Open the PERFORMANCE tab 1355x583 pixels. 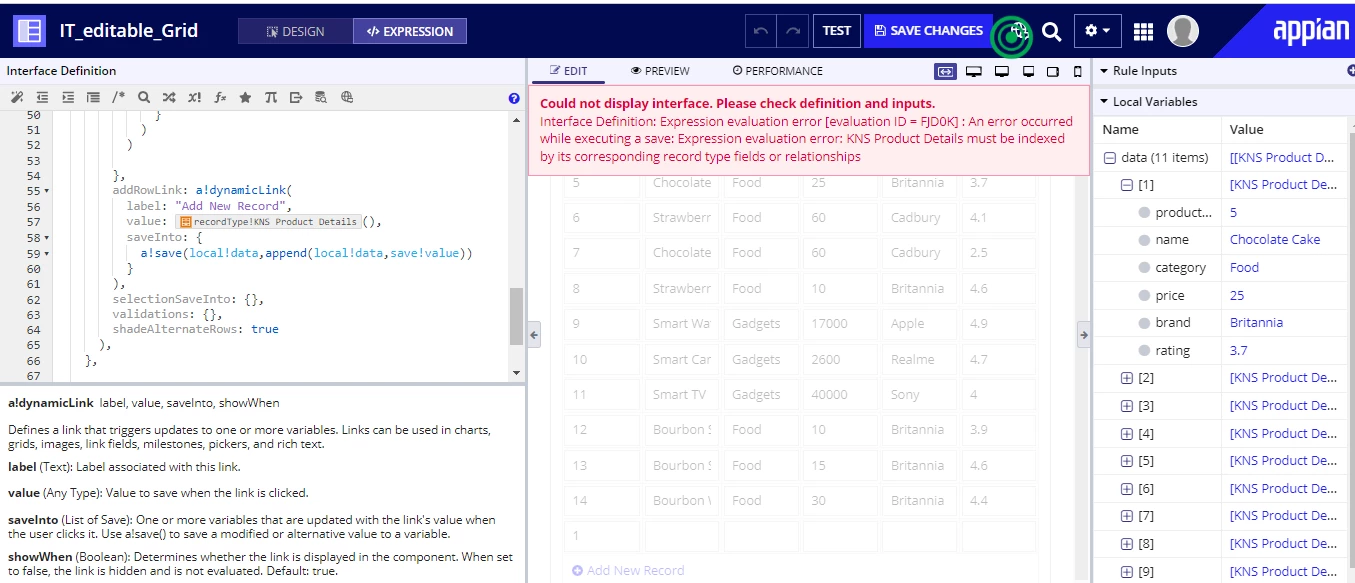click(x=777, y=71)
